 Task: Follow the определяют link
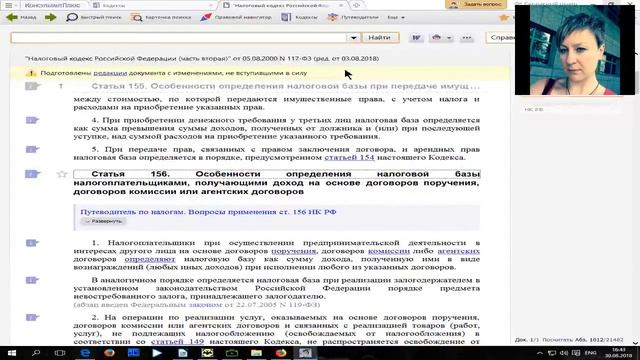pos(150,259)
